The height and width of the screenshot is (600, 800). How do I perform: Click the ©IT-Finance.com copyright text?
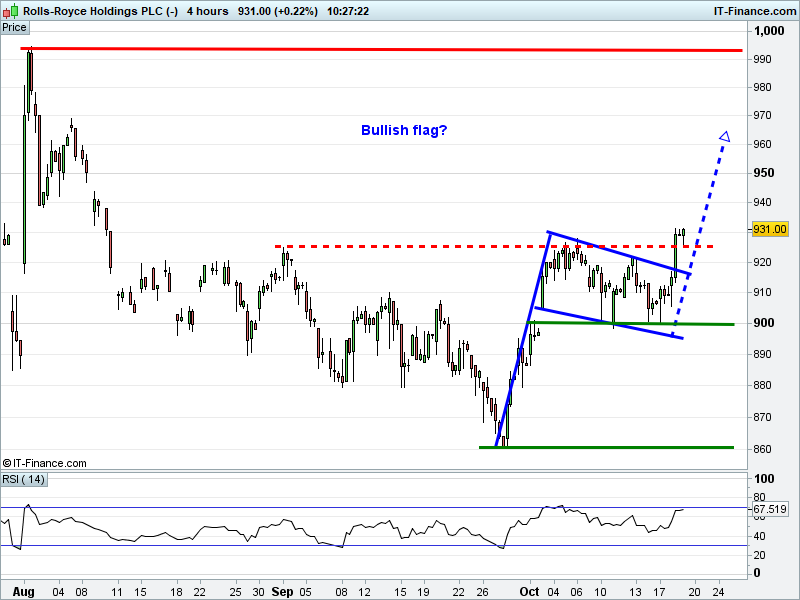[x=44, y=463]
